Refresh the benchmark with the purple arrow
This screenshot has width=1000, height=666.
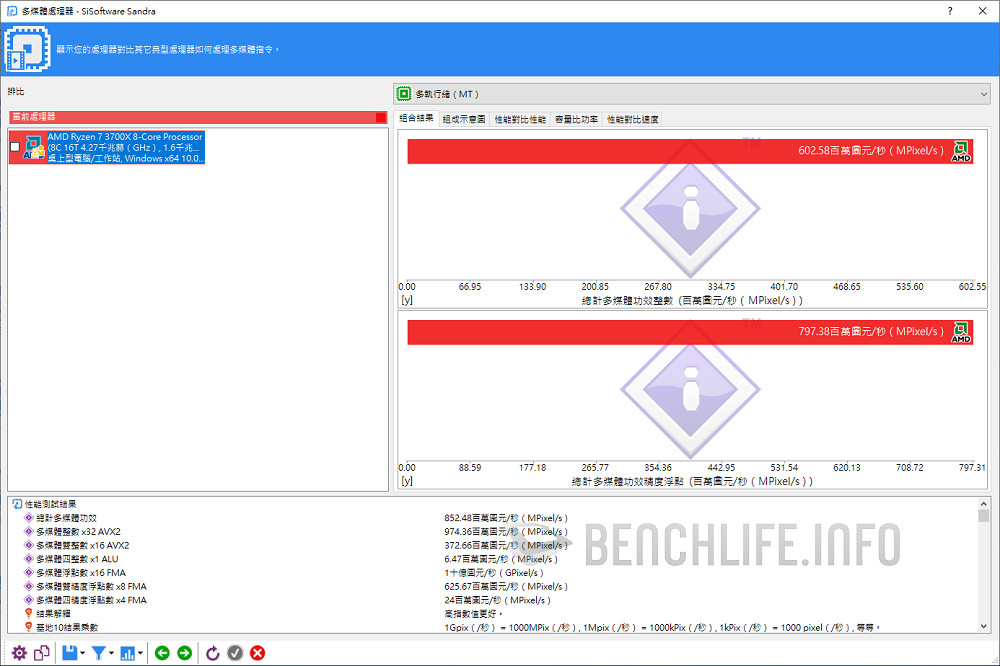tap(212, 653)
